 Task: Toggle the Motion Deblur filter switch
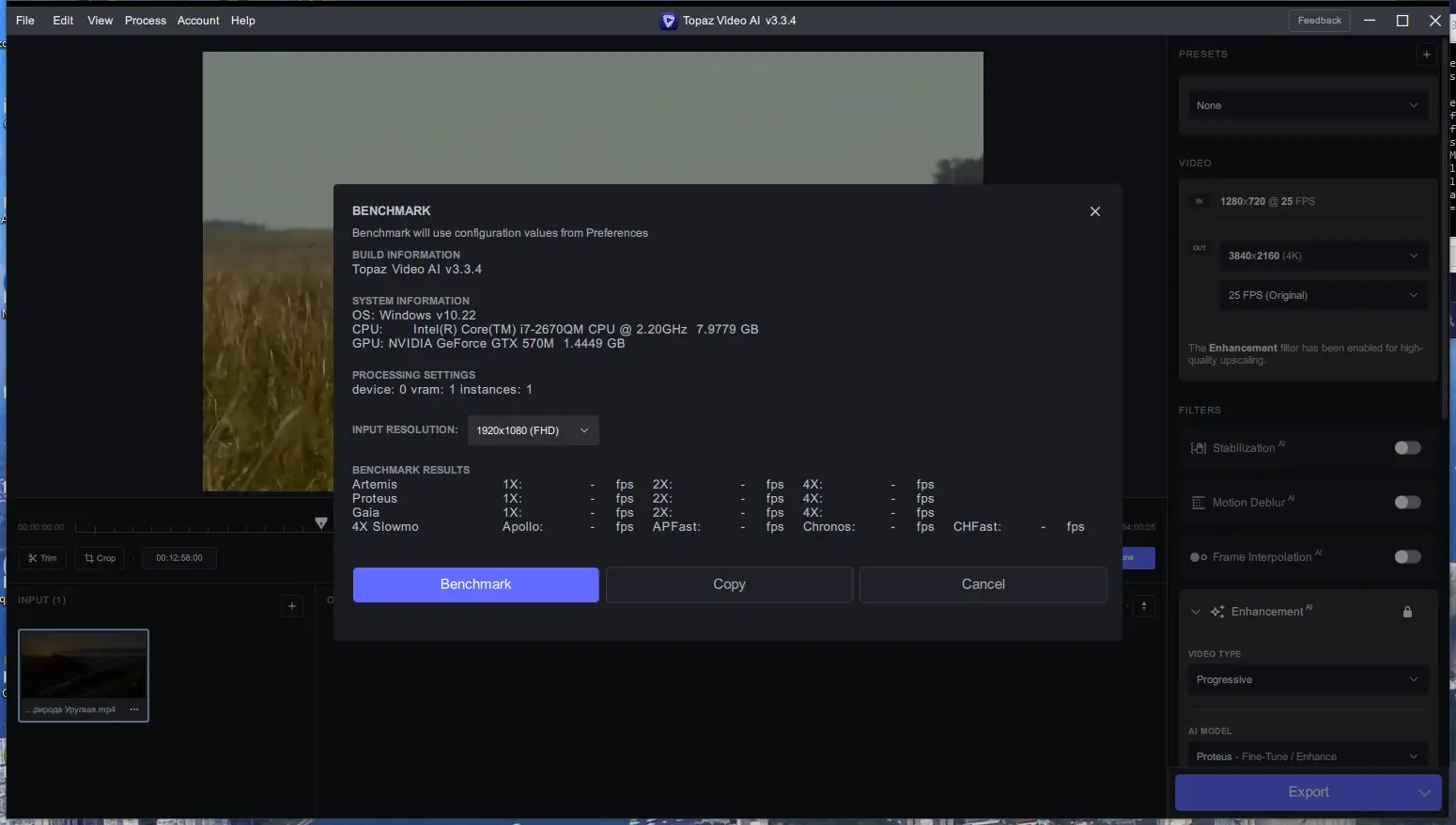pos(1407,503)
